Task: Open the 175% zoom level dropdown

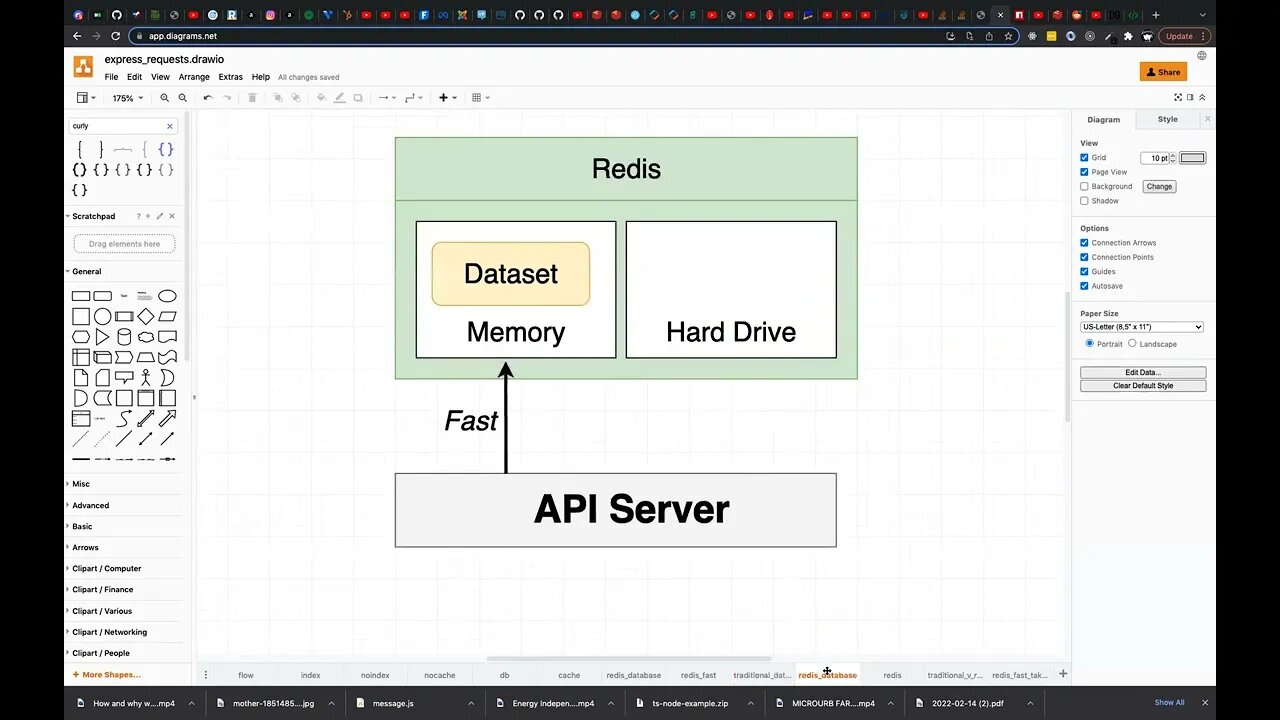Action: tap(127, 97)
